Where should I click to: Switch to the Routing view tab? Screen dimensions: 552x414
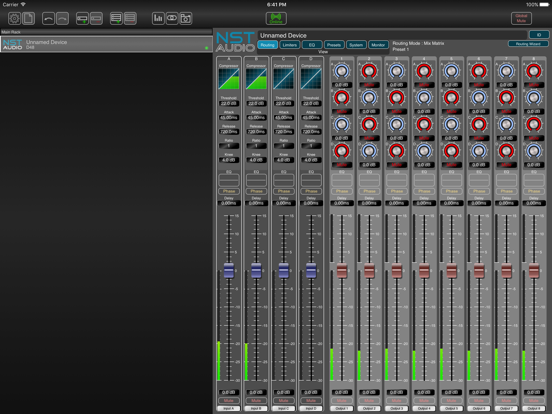pyautogui.click(x=268, y=45)
